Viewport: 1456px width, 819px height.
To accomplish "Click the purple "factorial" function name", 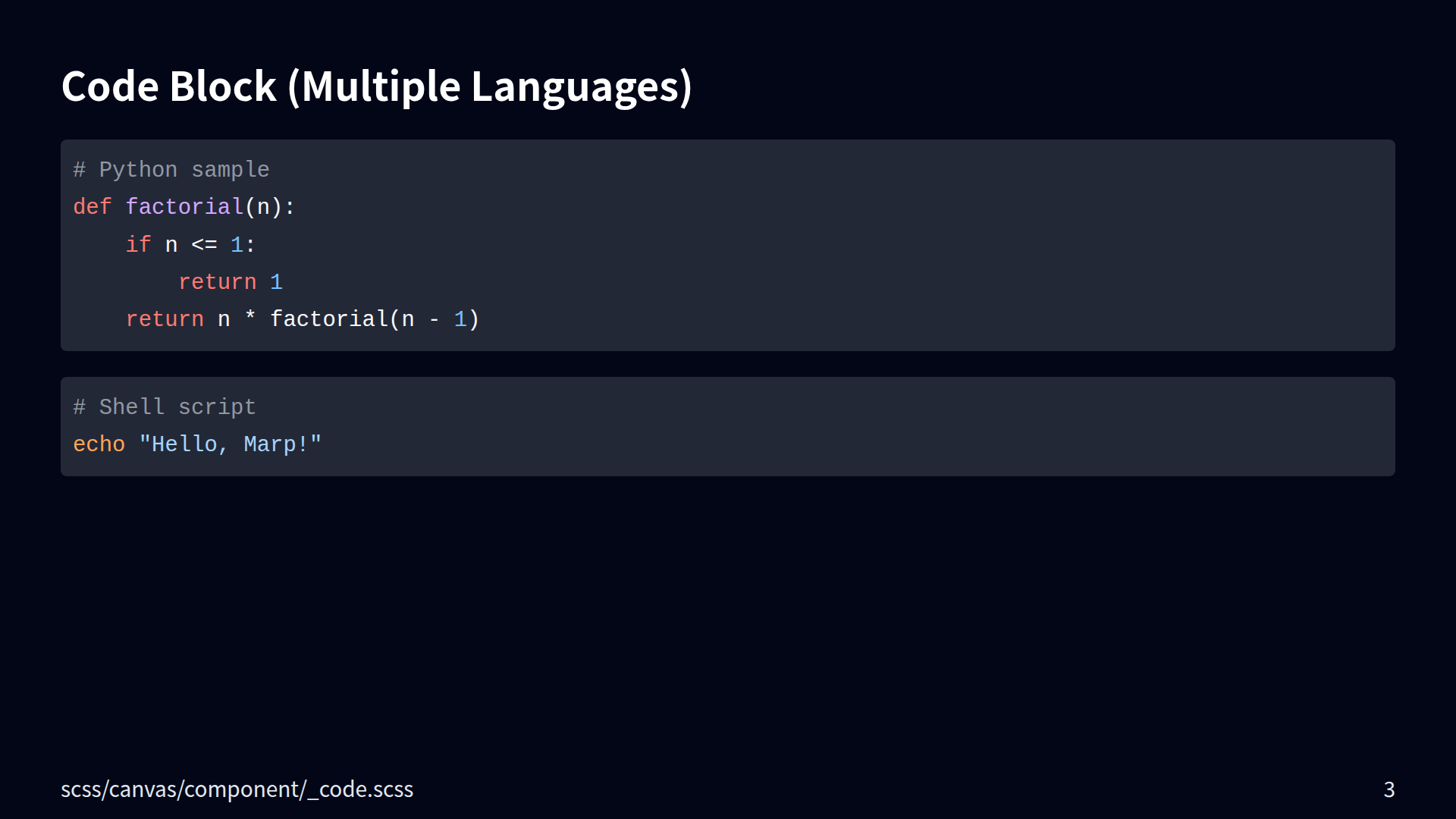I will [x=184, y=207].
